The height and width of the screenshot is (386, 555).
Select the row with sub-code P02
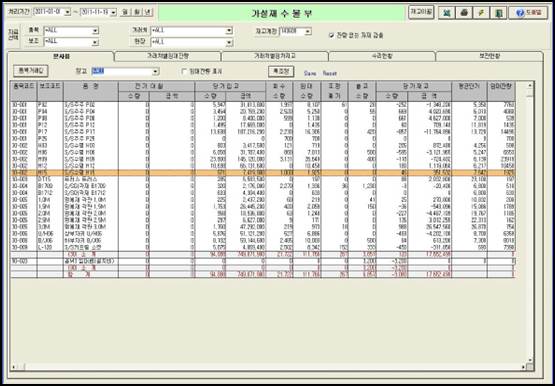pos(263,105)
